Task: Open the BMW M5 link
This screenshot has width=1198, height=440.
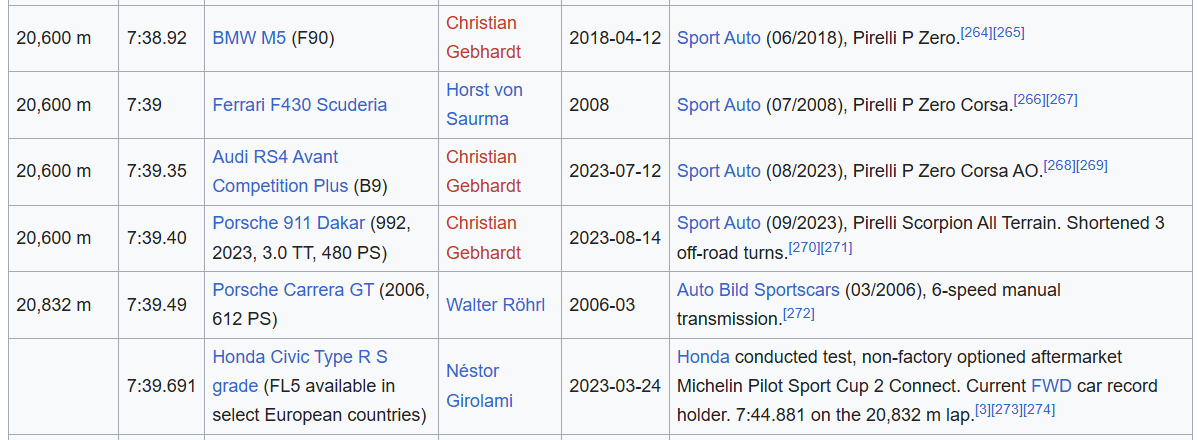Action: tap(249, 38)
